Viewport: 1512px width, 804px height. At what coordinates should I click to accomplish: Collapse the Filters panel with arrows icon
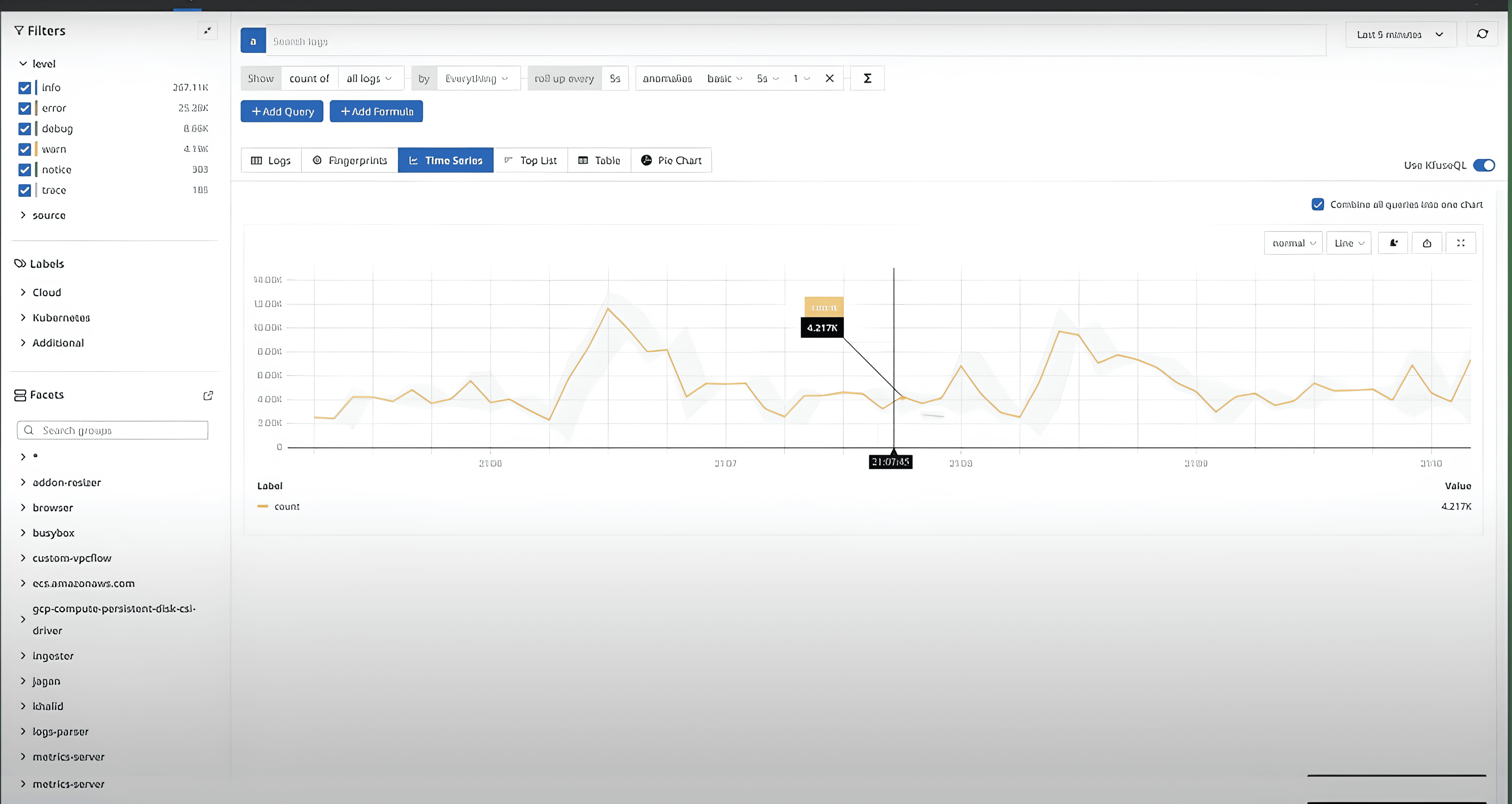click(x=207, y=31)
